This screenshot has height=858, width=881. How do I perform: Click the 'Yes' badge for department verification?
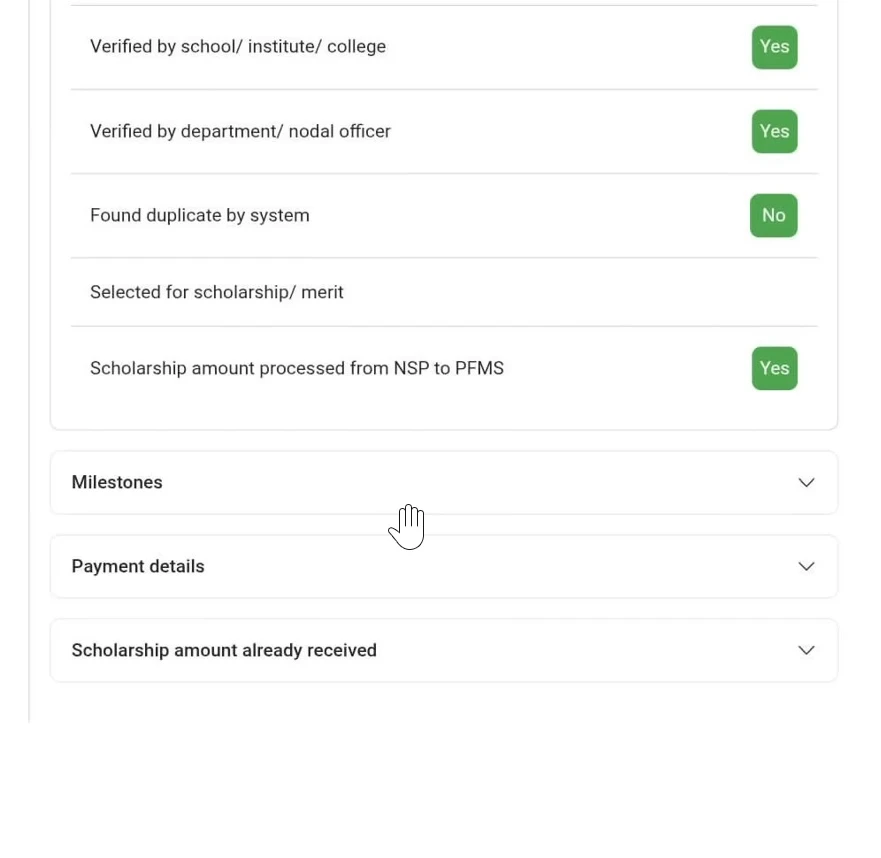(x=774, y=131)
